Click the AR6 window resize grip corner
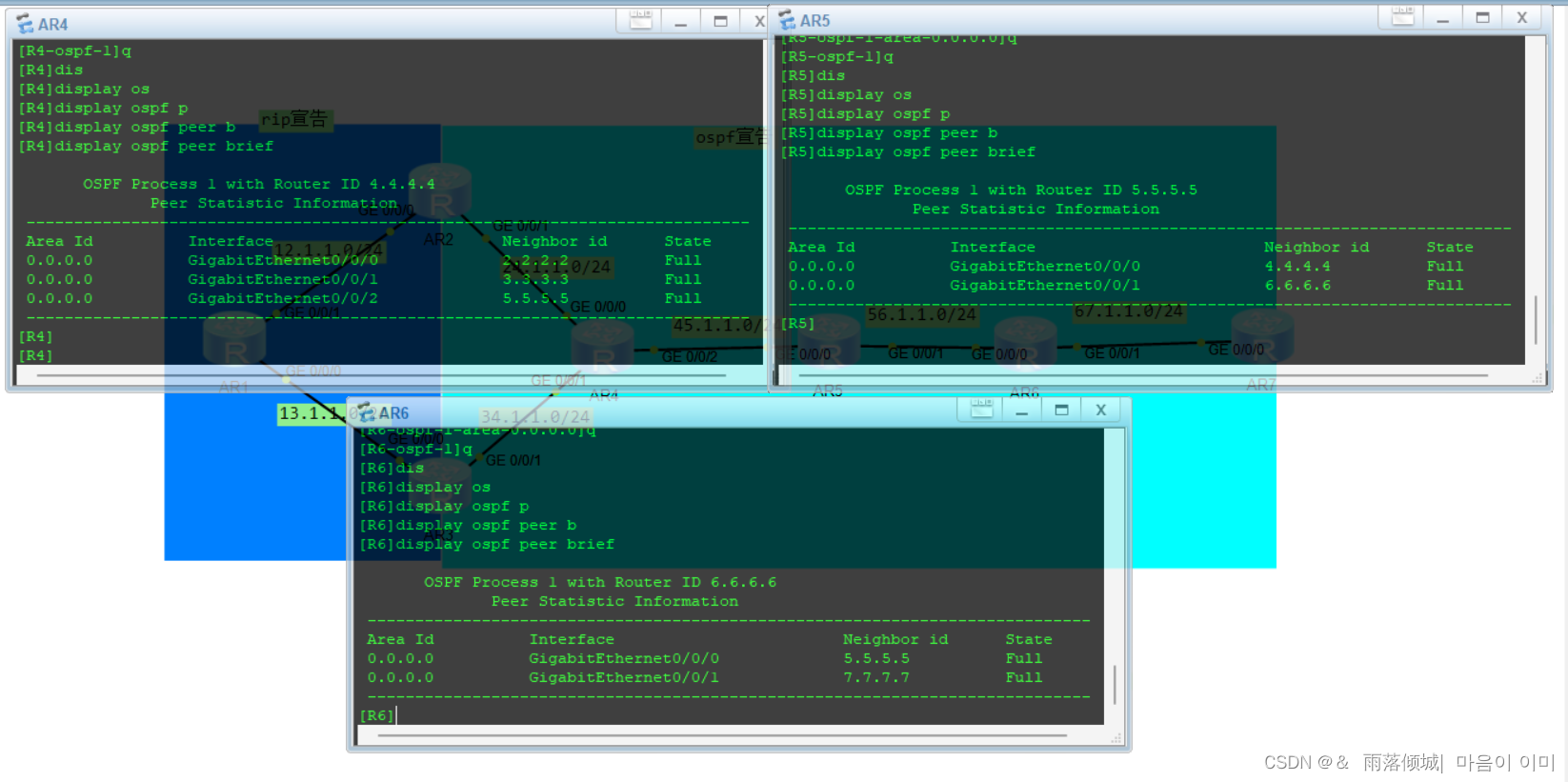Screen dimensions: 1568x782 click(1116, 738)
